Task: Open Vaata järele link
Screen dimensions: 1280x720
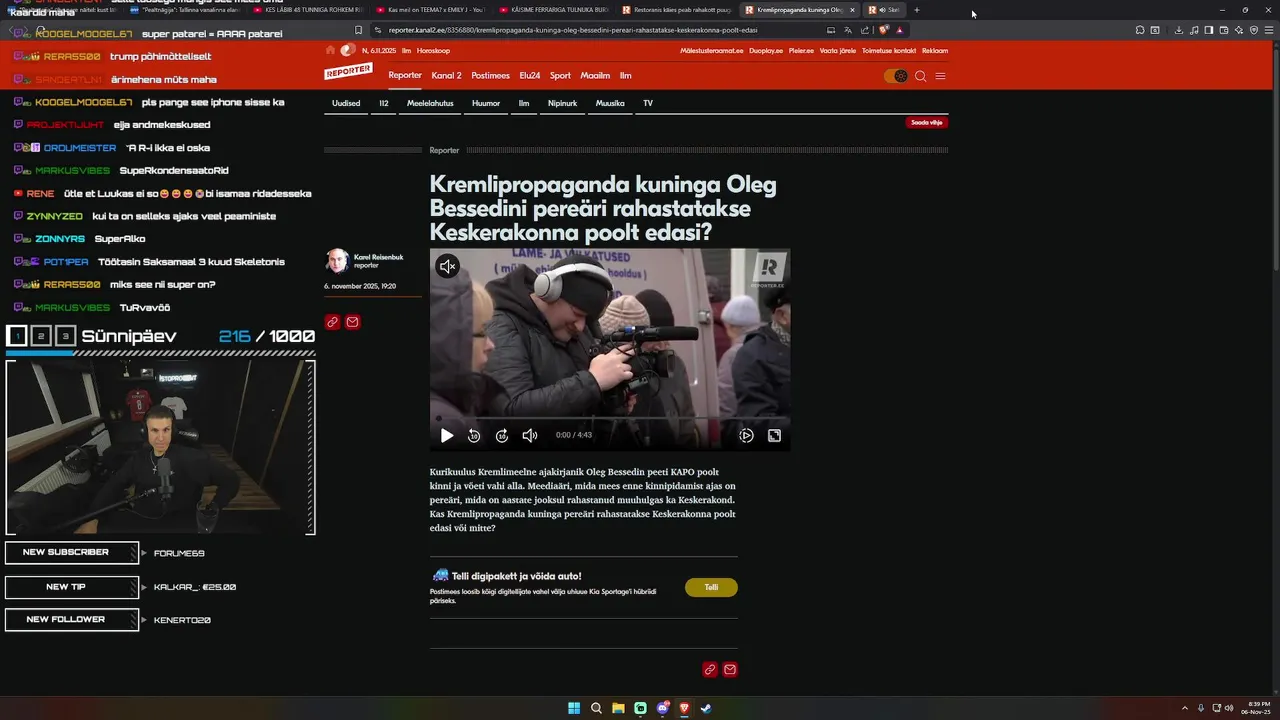Action: click(x=838, y=50)
